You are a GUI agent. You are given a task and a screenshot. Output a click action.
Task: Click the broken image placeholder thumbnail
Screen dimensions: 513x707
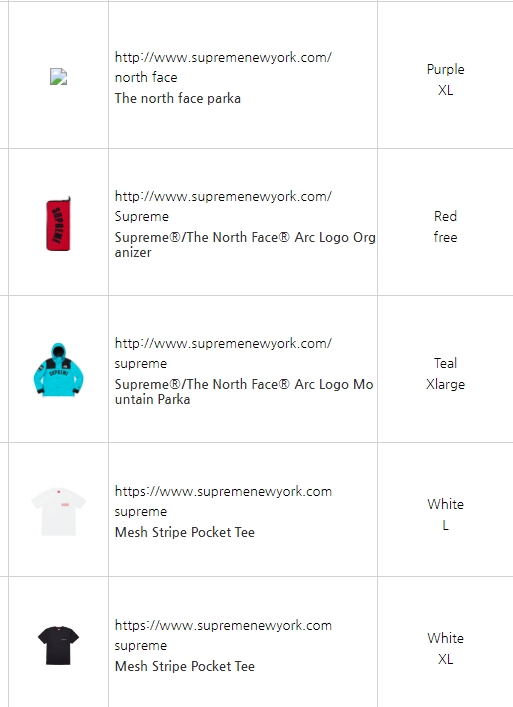tap(58, 77)
